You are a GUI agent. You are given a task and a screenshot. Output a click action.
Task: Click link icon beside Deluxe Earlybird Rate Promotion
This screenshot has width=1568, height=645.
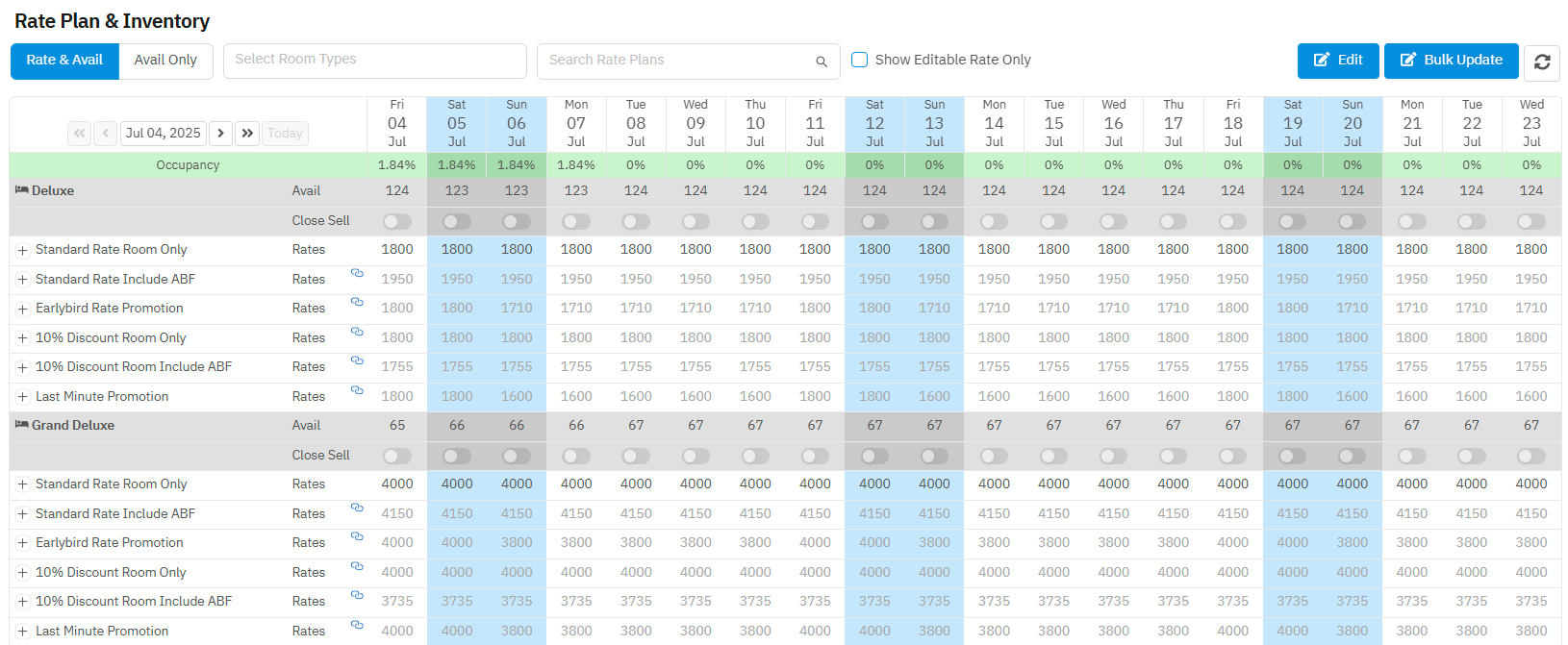pyautogui.click(x=357, y=302)
